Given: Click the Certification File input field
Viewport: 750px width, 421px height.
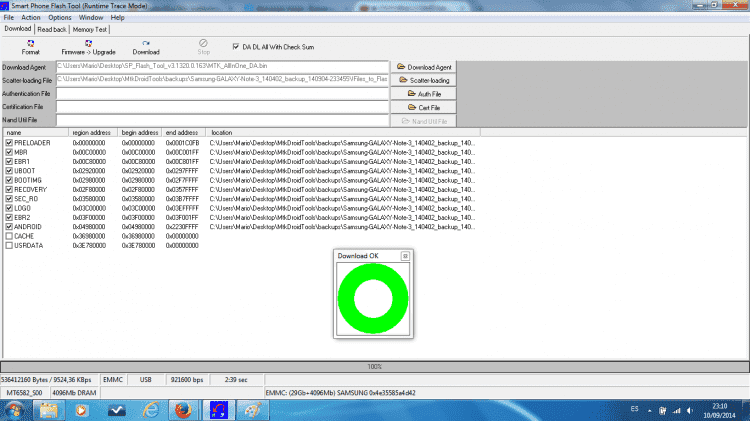Looking at the screenshot, I should [222, 107].
